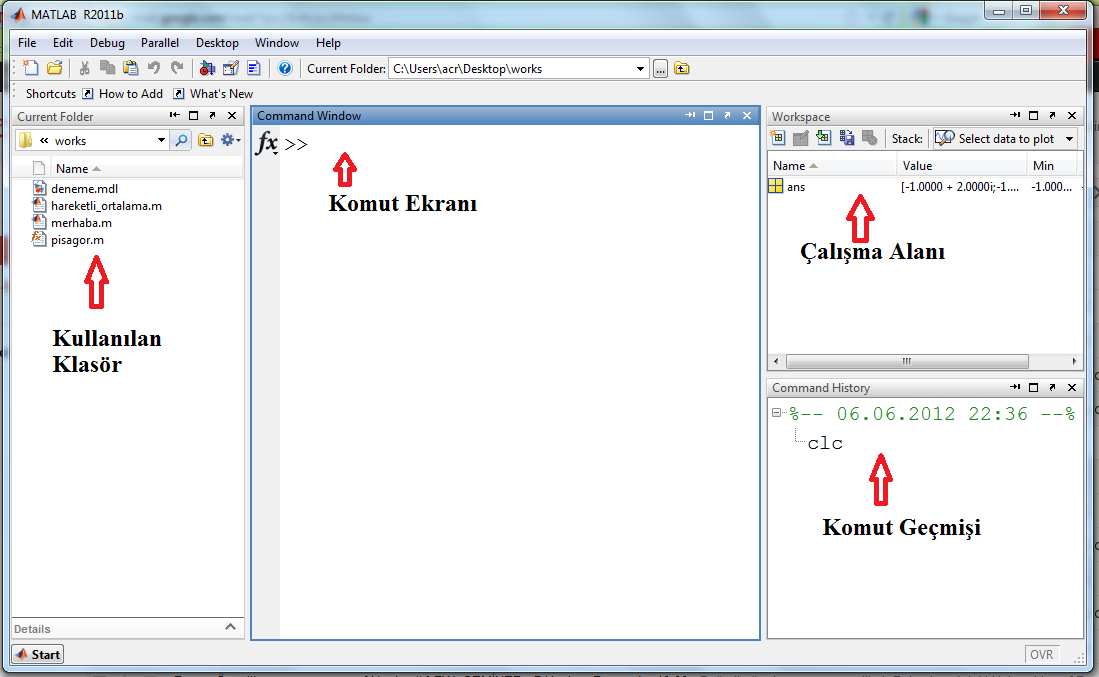
Task: Click the browse for folder ellipsis button
Action: [660, 69]
